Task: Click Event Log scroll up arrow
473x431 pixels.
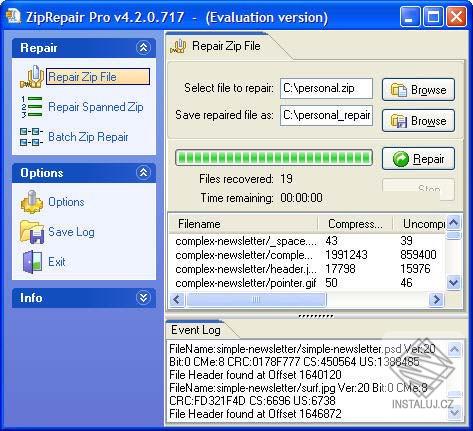Action: coord(455,349)
